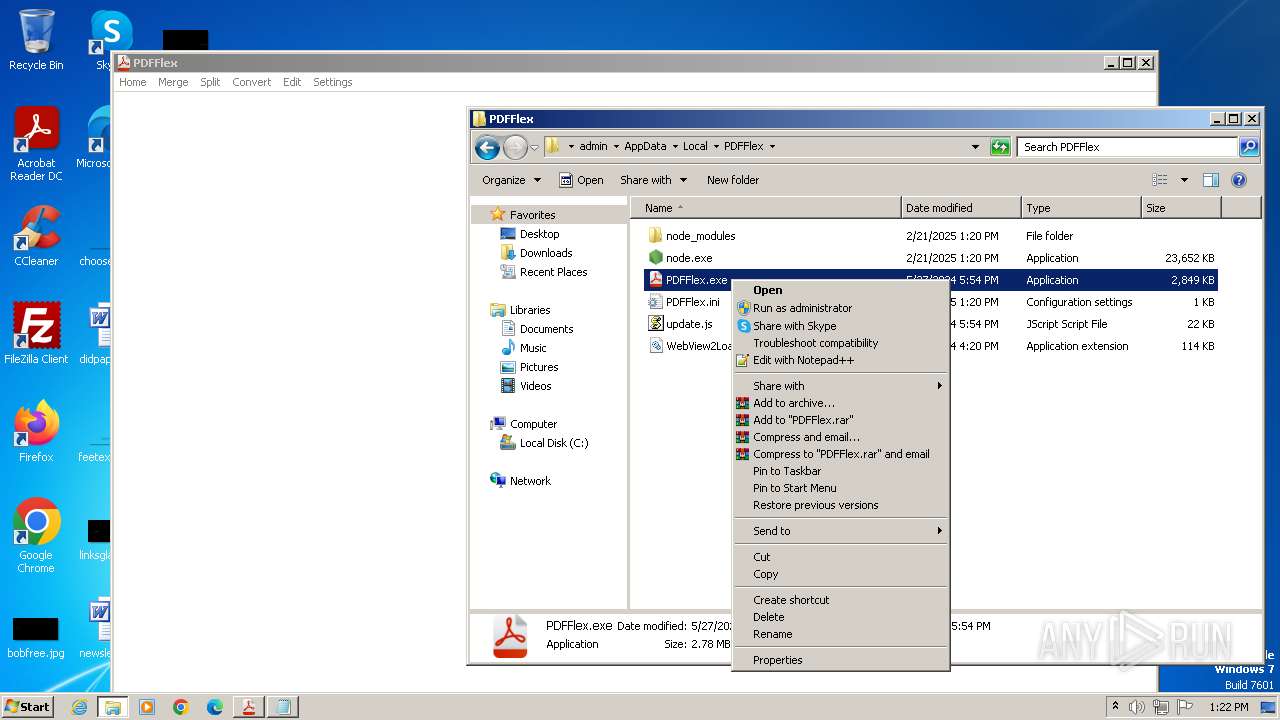Launch Firefox from the desktop
The height and width of the screenshot is (720, 1280).
point(36,432)
